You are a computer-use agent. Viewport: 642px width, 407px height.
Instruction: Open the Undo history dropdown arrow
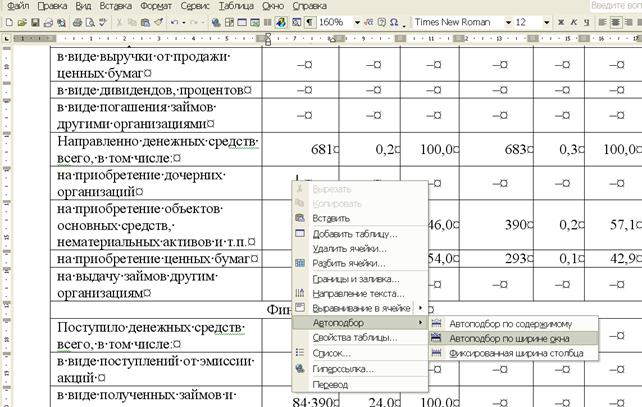click(x=183, y=23)
